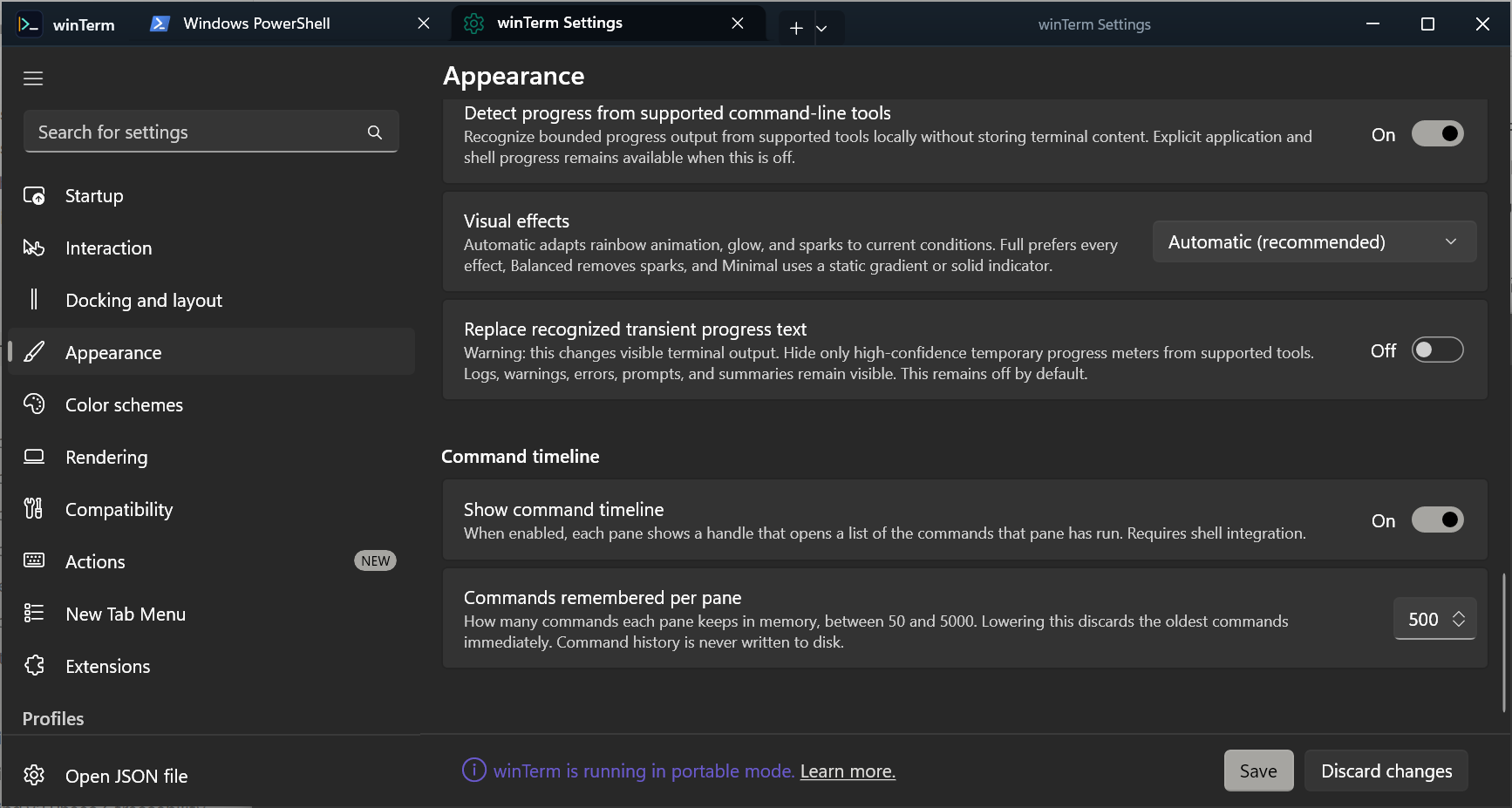1512x808 pixels.
Task: Click the Visual effects setting title
Action: tap(516, 221)
